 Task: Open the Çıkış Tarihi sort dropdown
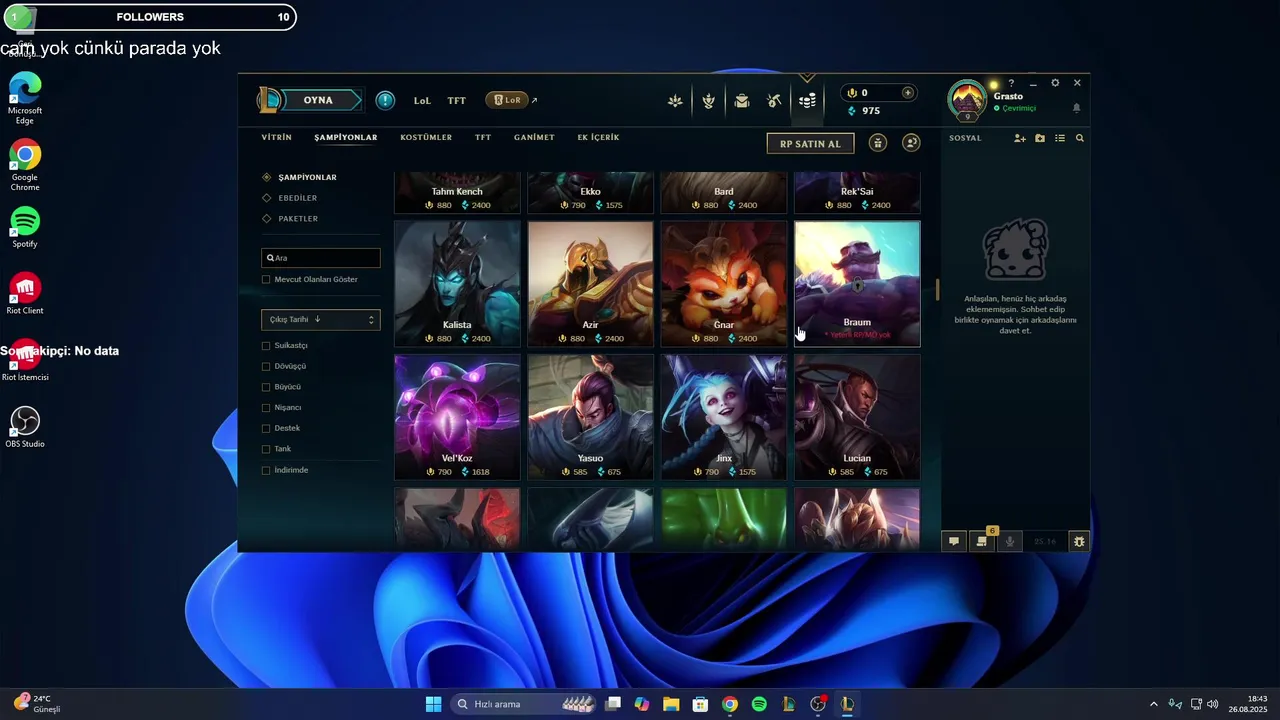pyautogui.click(x=321, y=320)
